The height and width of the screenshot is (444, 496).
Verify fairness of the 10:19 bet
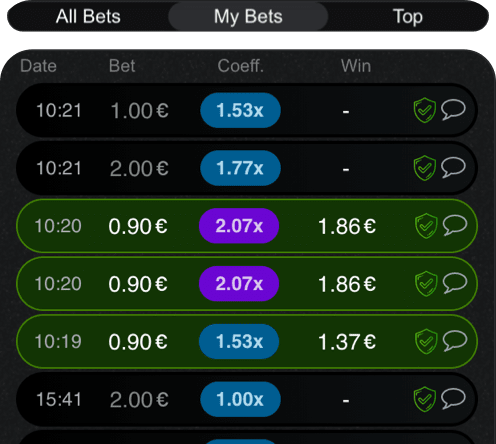click(x=426, y=341)
